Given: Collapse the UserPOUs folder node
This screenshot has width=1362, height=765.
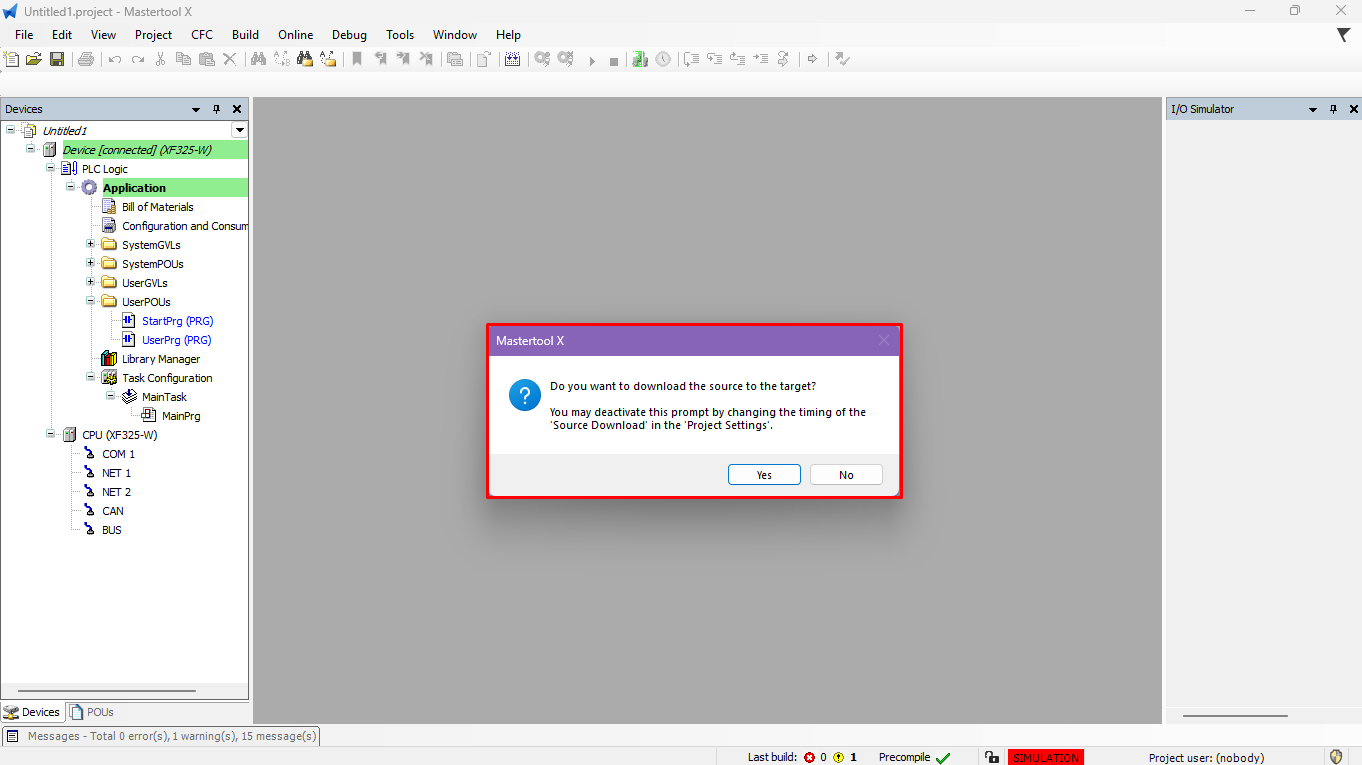Looking at the screenshot, I should pos(91,301).
